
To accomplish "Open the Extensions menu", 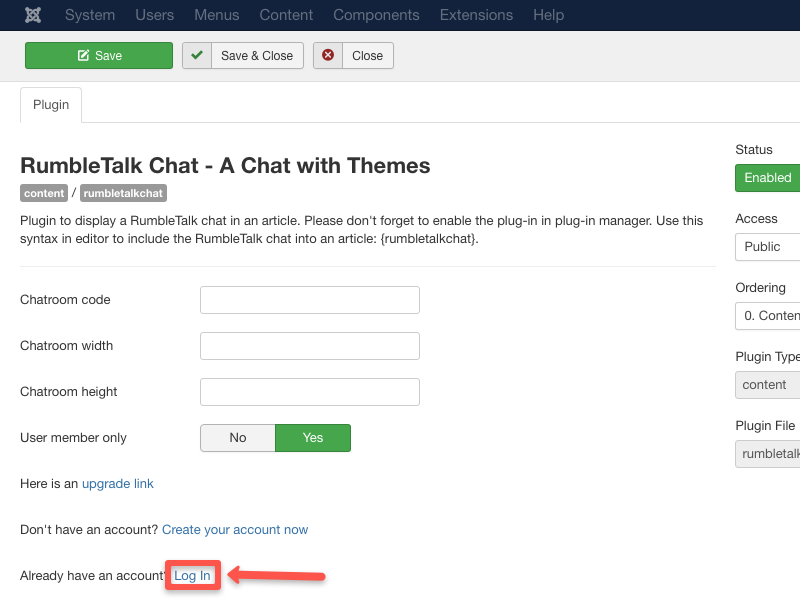I will click(476, 15).
